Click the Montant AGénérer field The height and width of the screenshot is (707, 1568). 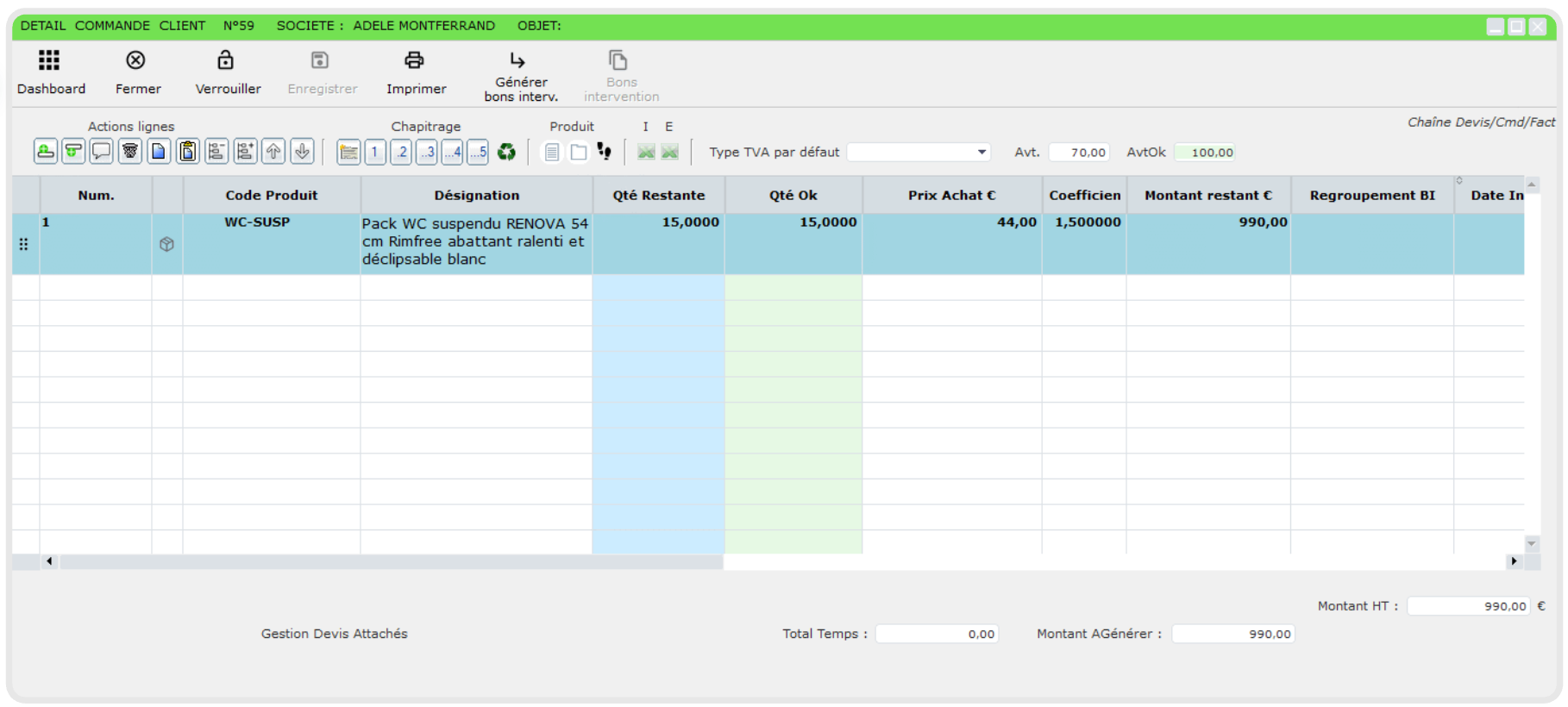(x=1233, y=634)
